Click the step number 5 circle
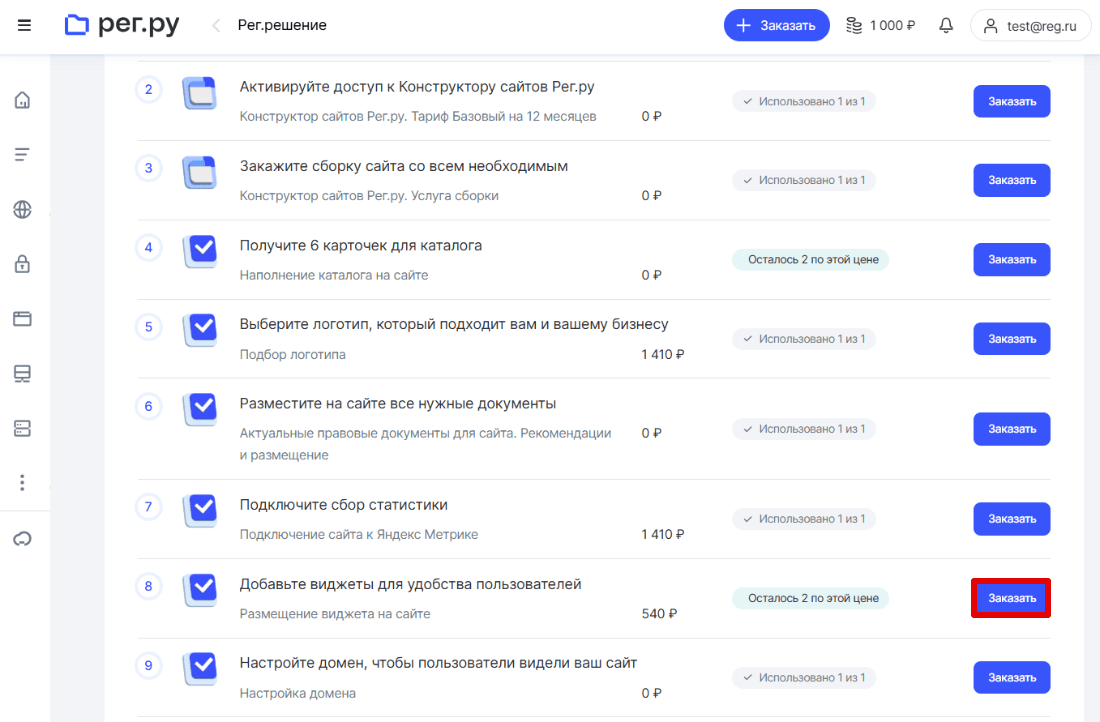The image size is (1100, 722). pos(149,327)
